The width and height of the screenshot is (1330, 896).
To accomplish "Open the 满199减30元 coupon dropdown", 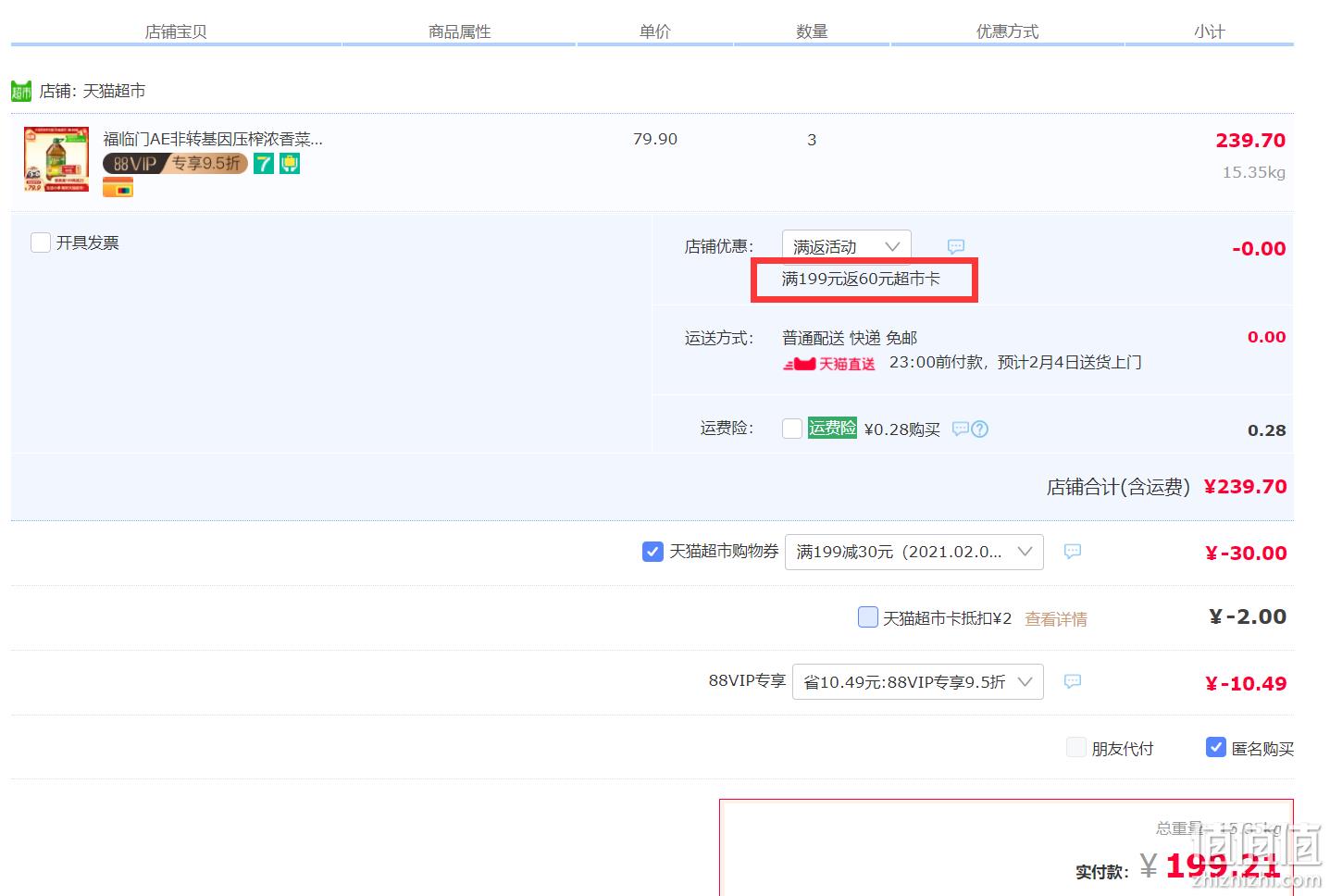I will tap(914, 552).
